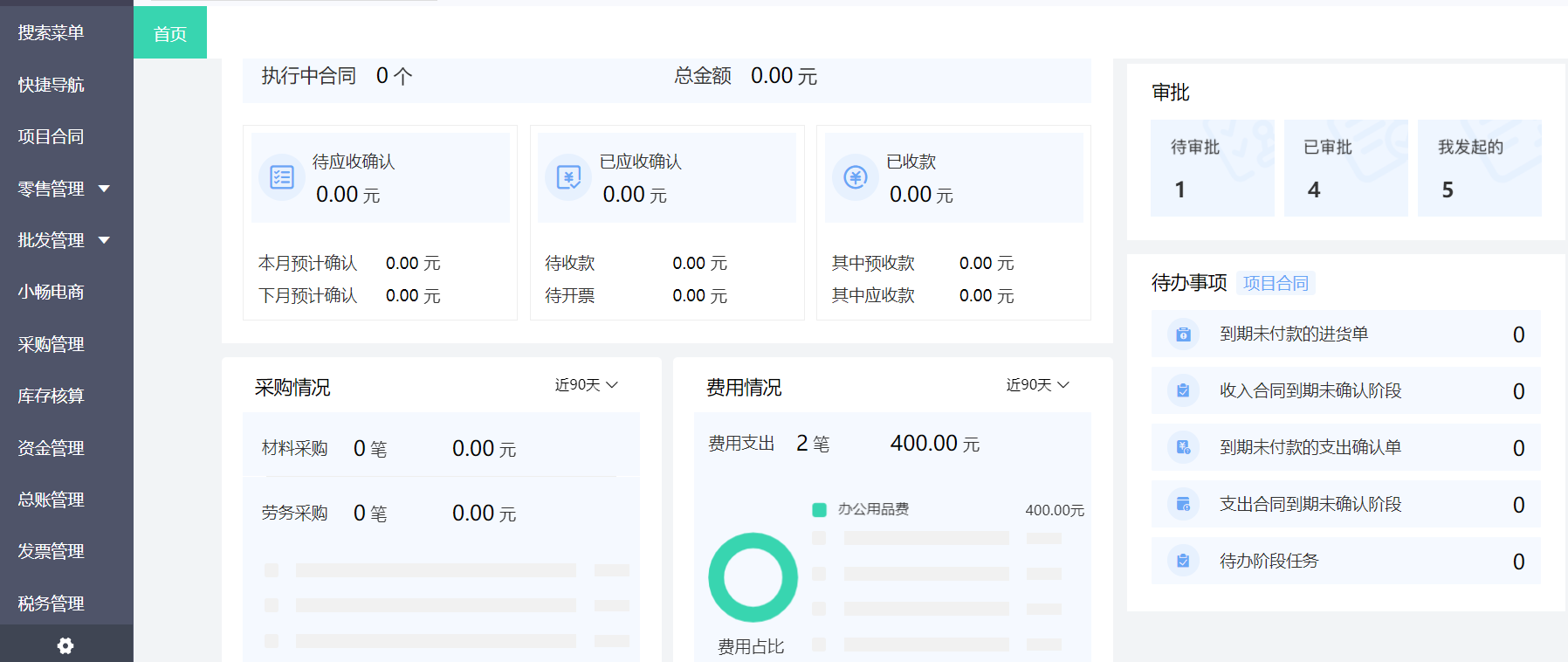
Task: Click the 待收款 amount row
Action: (636, 263)
